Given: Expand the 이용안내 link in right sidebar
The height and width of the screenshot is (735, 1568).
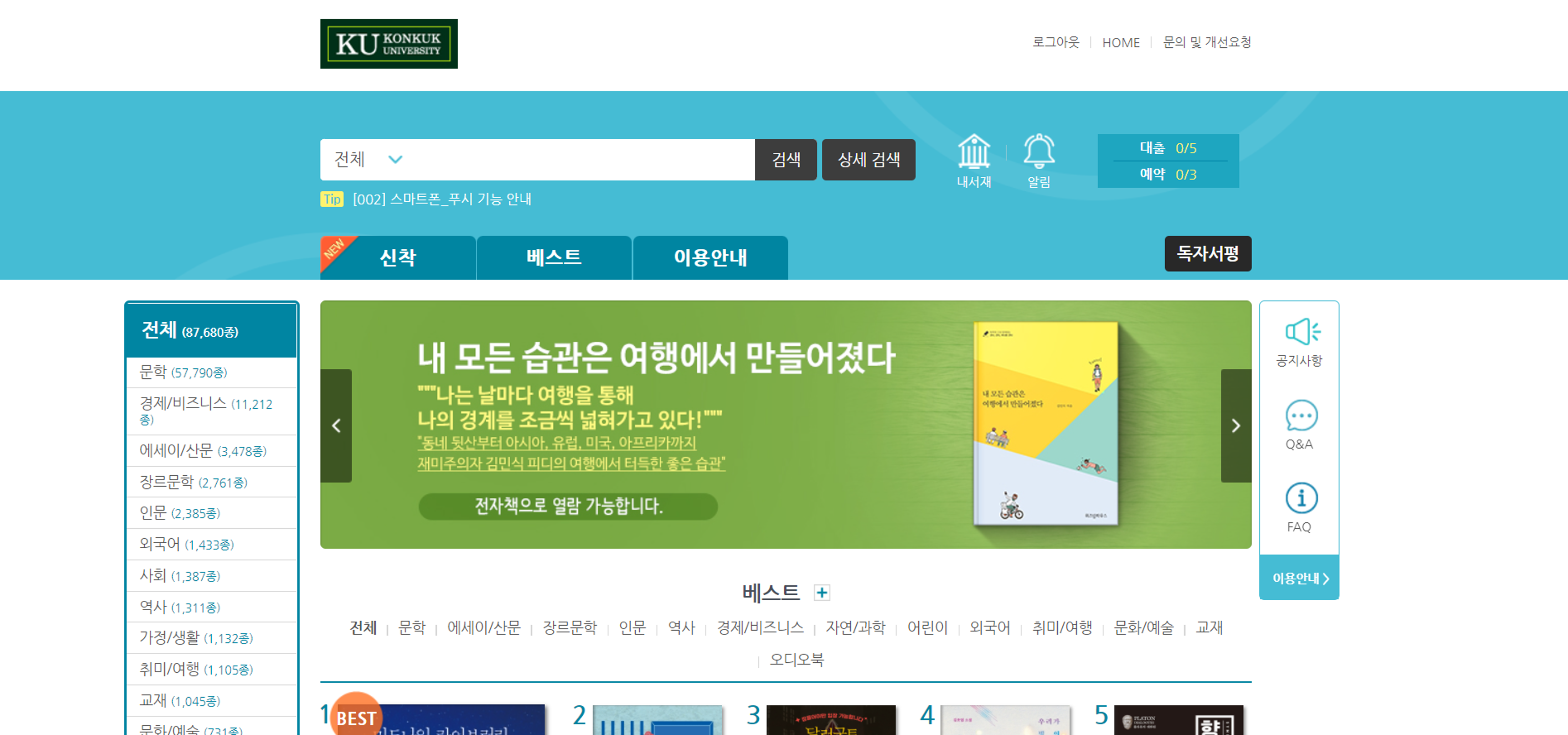Looking at the screenshot, I should pos(1299,578).
